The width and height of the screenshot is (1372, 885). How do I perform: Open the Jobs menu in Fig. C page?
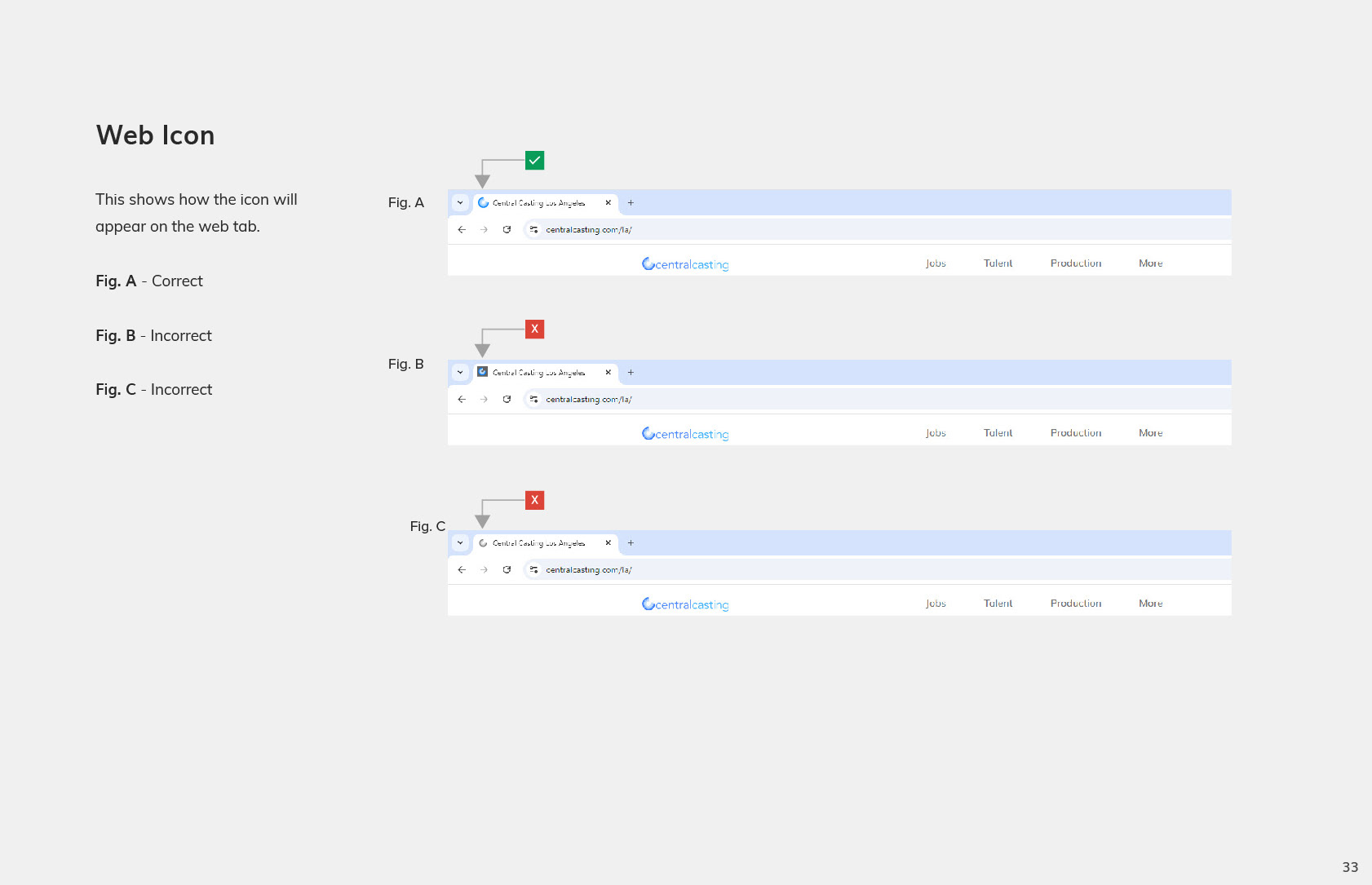936,604
